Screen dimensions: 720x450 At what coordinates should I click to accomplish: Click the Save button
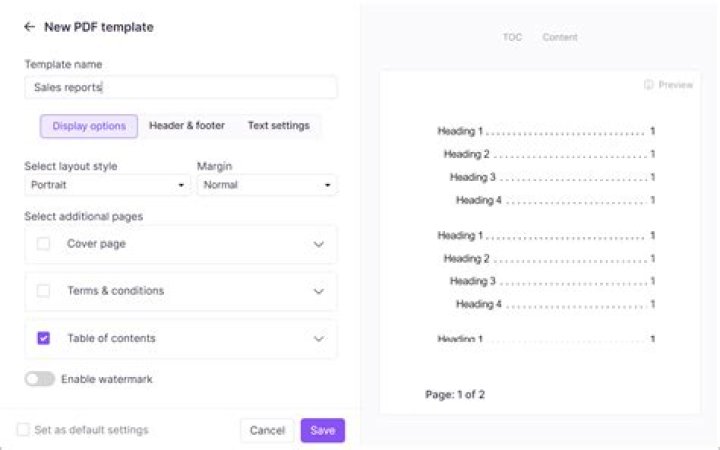click(322, 430)
